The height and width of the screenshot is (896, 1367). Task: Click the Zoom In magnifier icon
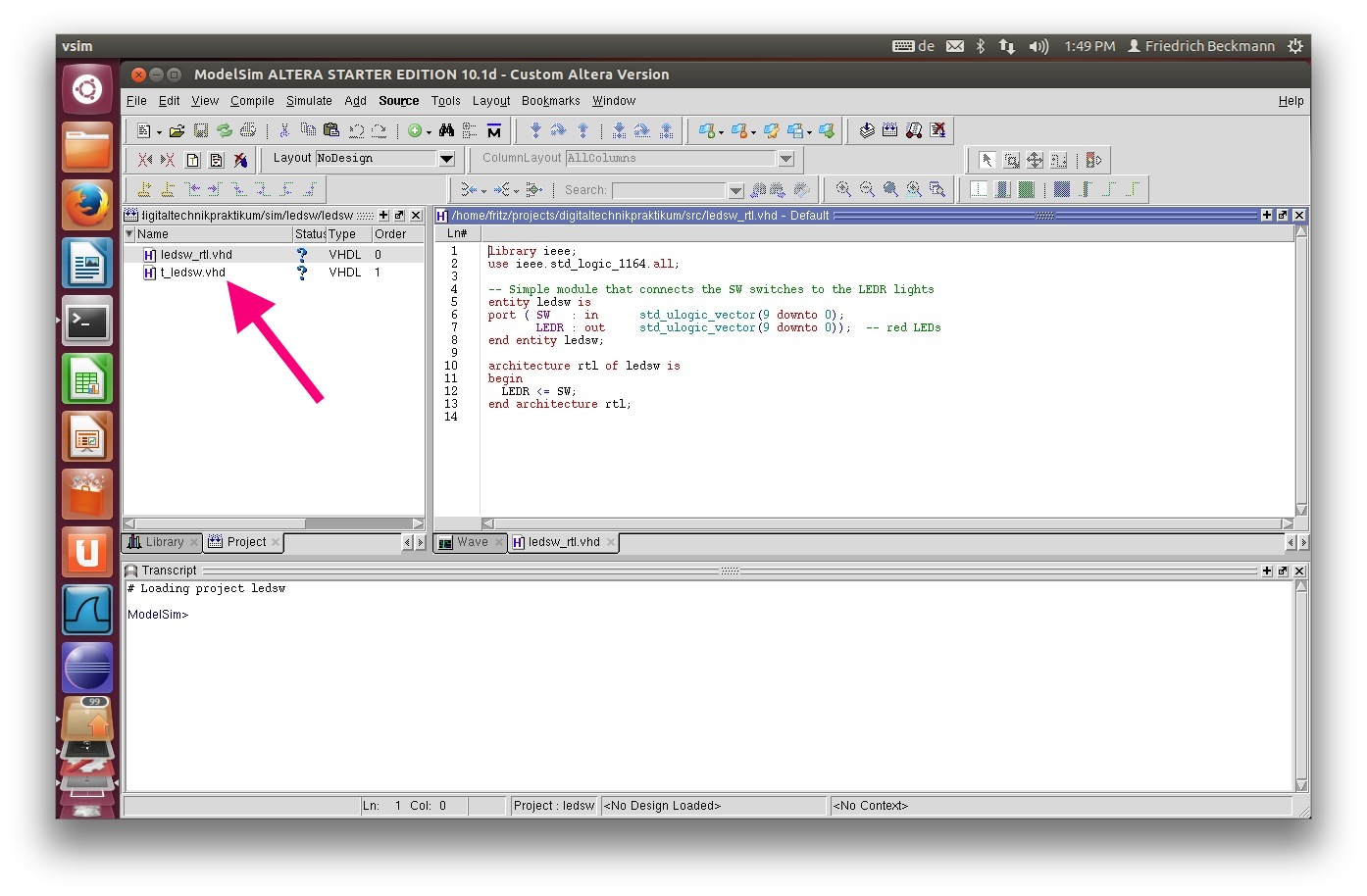tap(843, 189)
